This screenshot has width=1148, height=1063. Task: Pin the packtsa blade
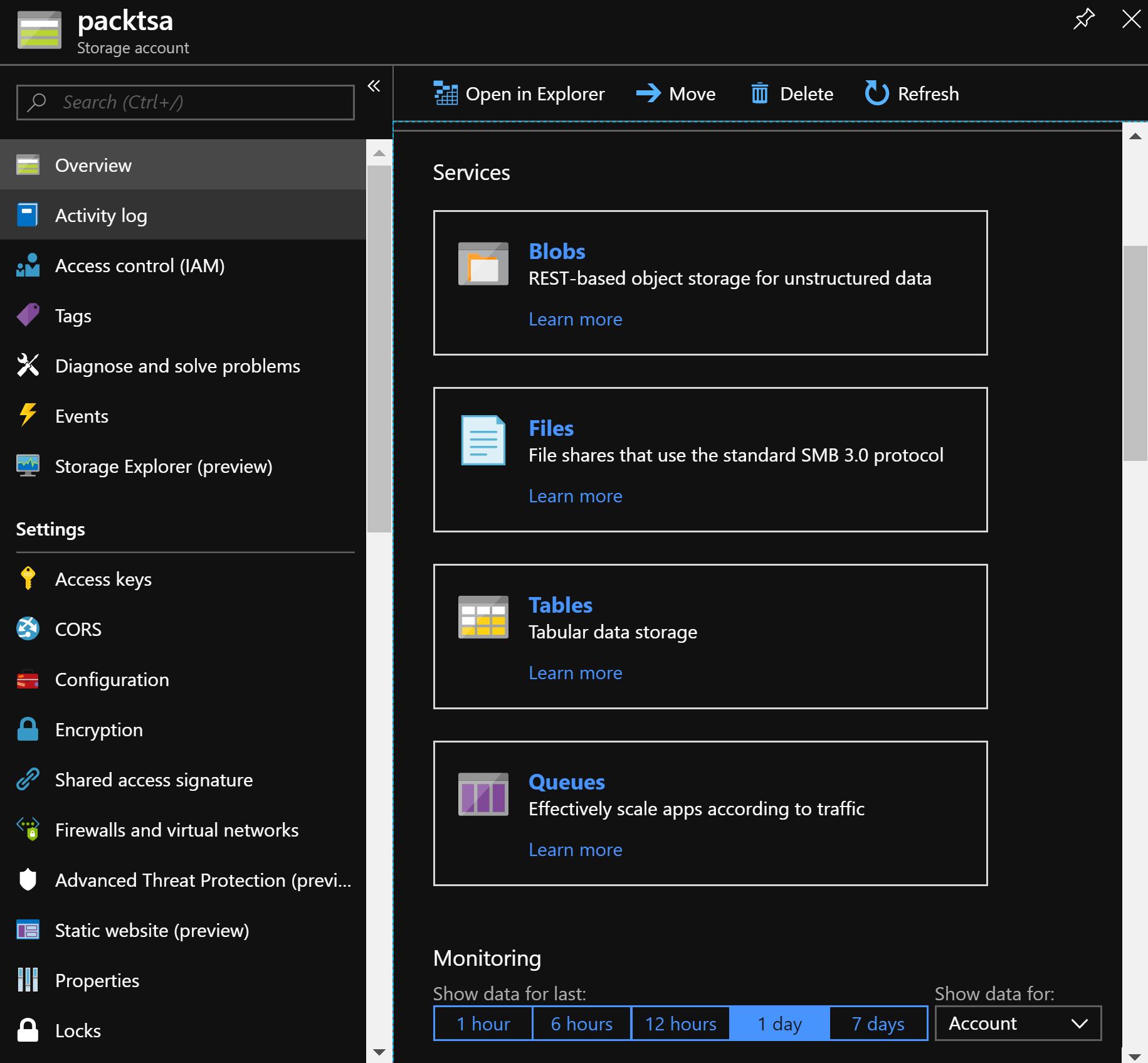1083,19
